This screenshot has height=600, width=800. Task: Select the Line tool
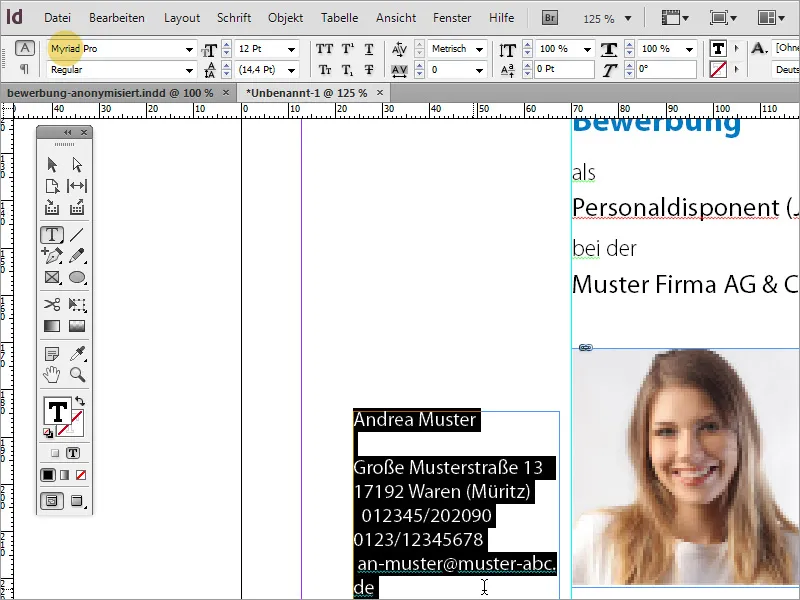point(77,235)
